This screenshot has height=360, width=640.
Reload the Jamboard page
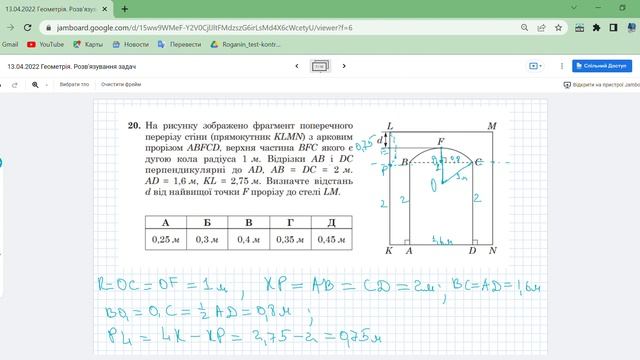click(x=27, y=28)
